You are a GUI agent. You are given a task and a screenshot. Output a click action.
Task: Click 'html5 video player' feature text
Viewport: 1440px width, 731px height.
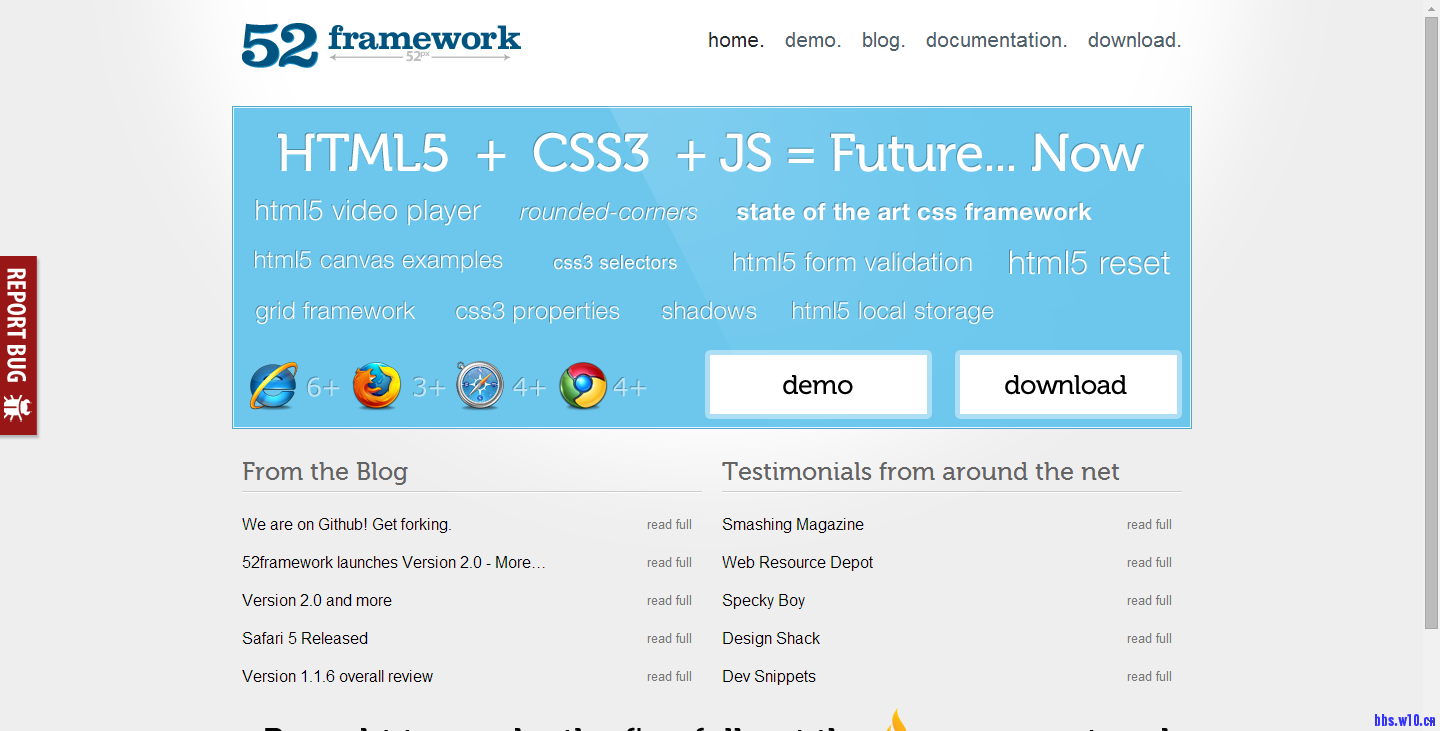[x=367, y=212]
